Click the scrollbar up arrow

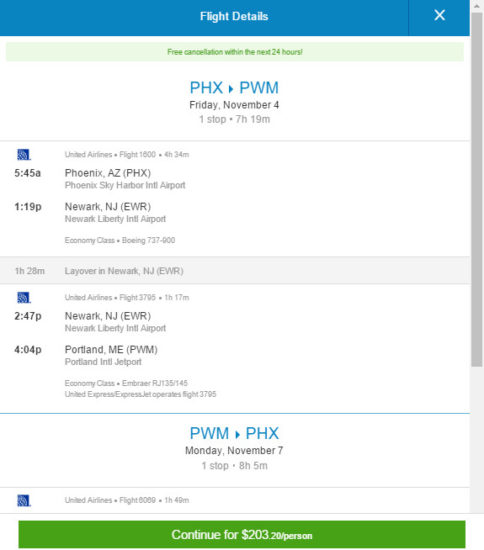(477, 6)
